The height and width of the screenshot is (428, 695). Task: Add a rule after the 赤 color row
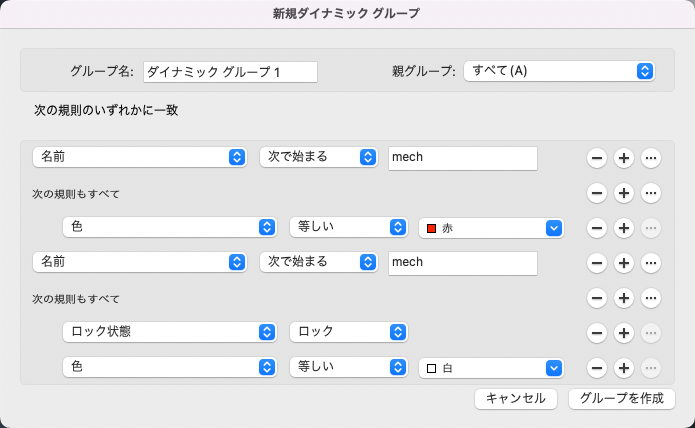pyautogui.click(x=623, y=228)
